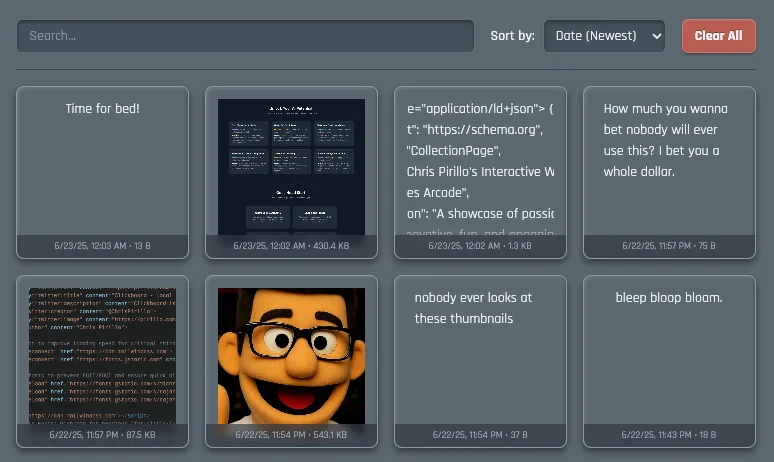Click the 'Sort by:' label
Screen dimensions: 774x462
click(512, 36)
